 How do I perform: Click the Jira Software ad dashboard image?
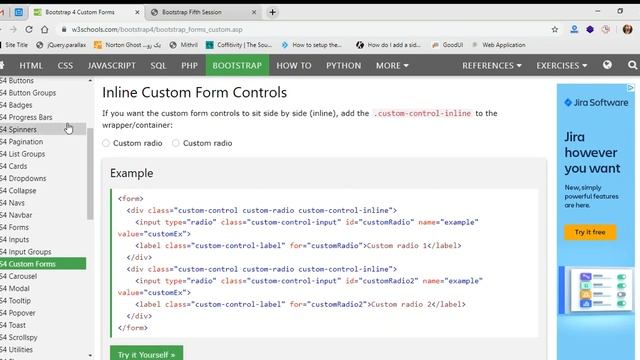pyautogui.click(x=598, y=290)
